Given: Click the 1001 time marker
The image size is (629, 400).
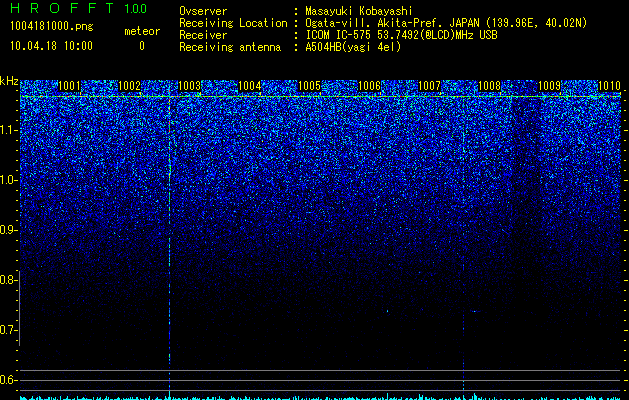Looking at the screenshot, I should pyautogui.click(x=69, y=86).
